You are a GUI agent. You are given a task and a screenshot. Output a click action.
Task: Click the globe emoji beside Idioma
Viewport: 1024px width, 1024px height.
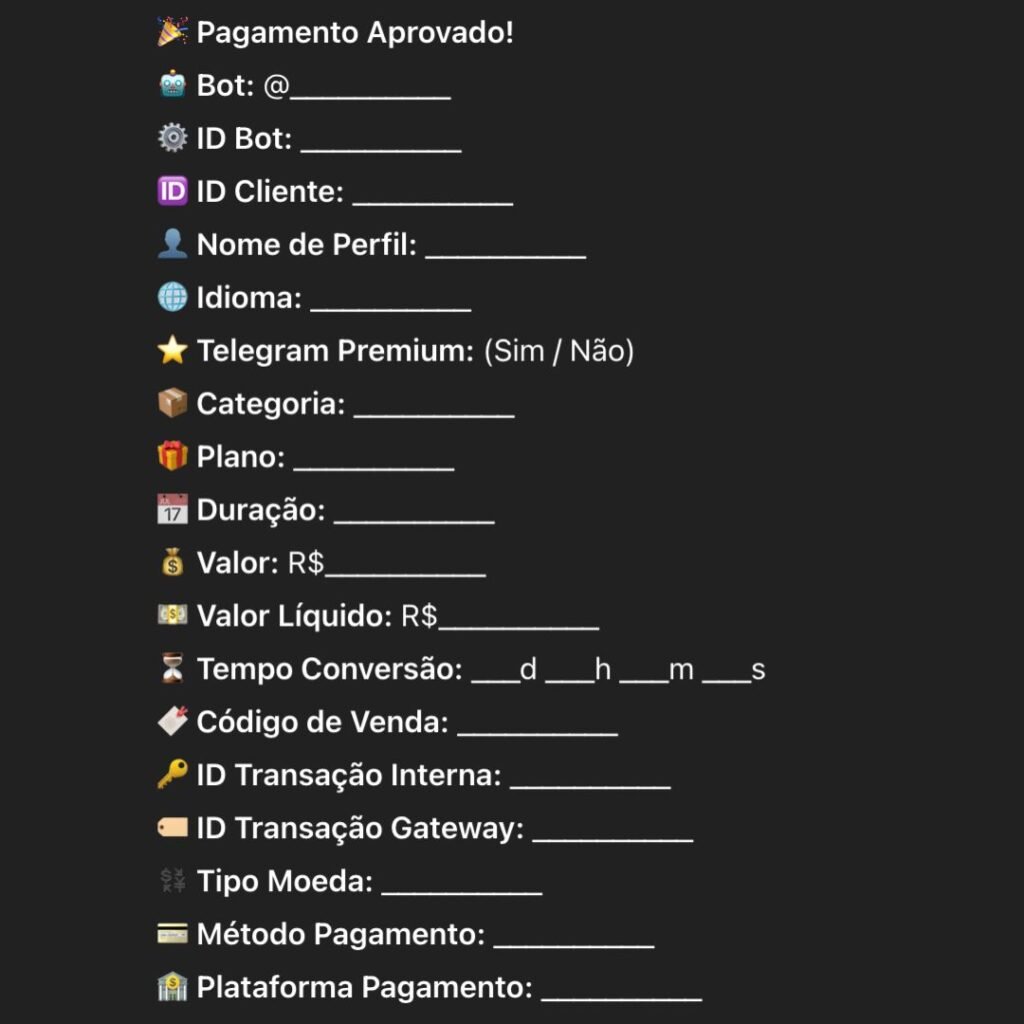point(172,298)
